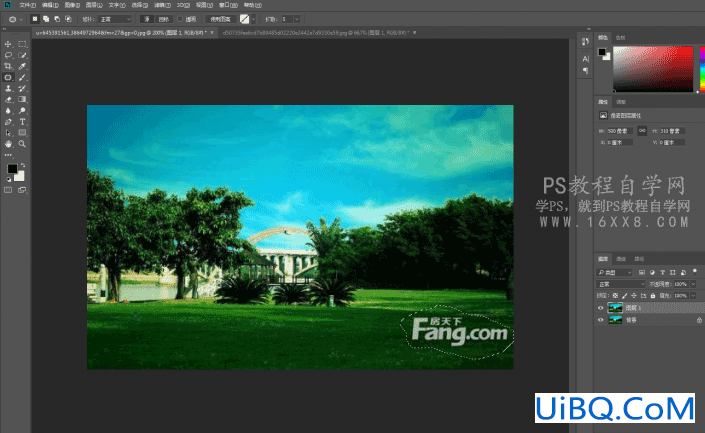
Task: Select the Gradient tool
Action: (x=22, y=99)
